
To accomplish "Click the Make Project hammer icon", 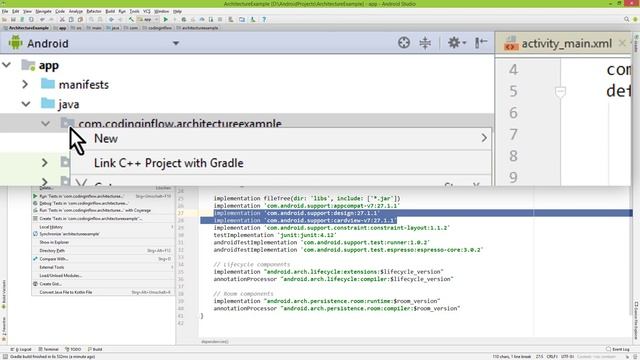I will [131, 19].
